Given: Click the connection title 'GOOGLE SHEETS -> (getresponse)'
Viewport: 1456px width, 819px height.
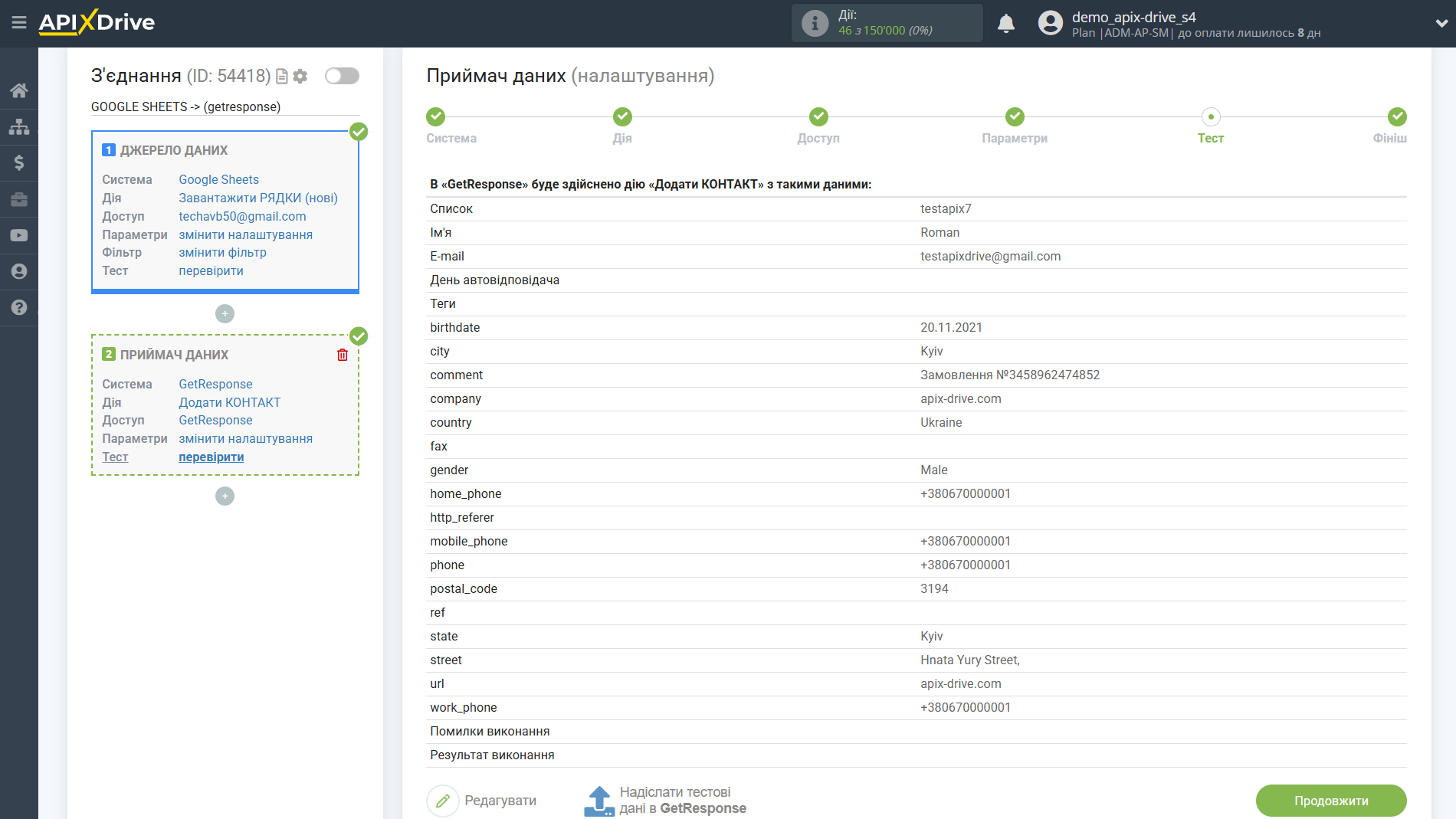Looking at the screenshot, I should coord(186,106).
